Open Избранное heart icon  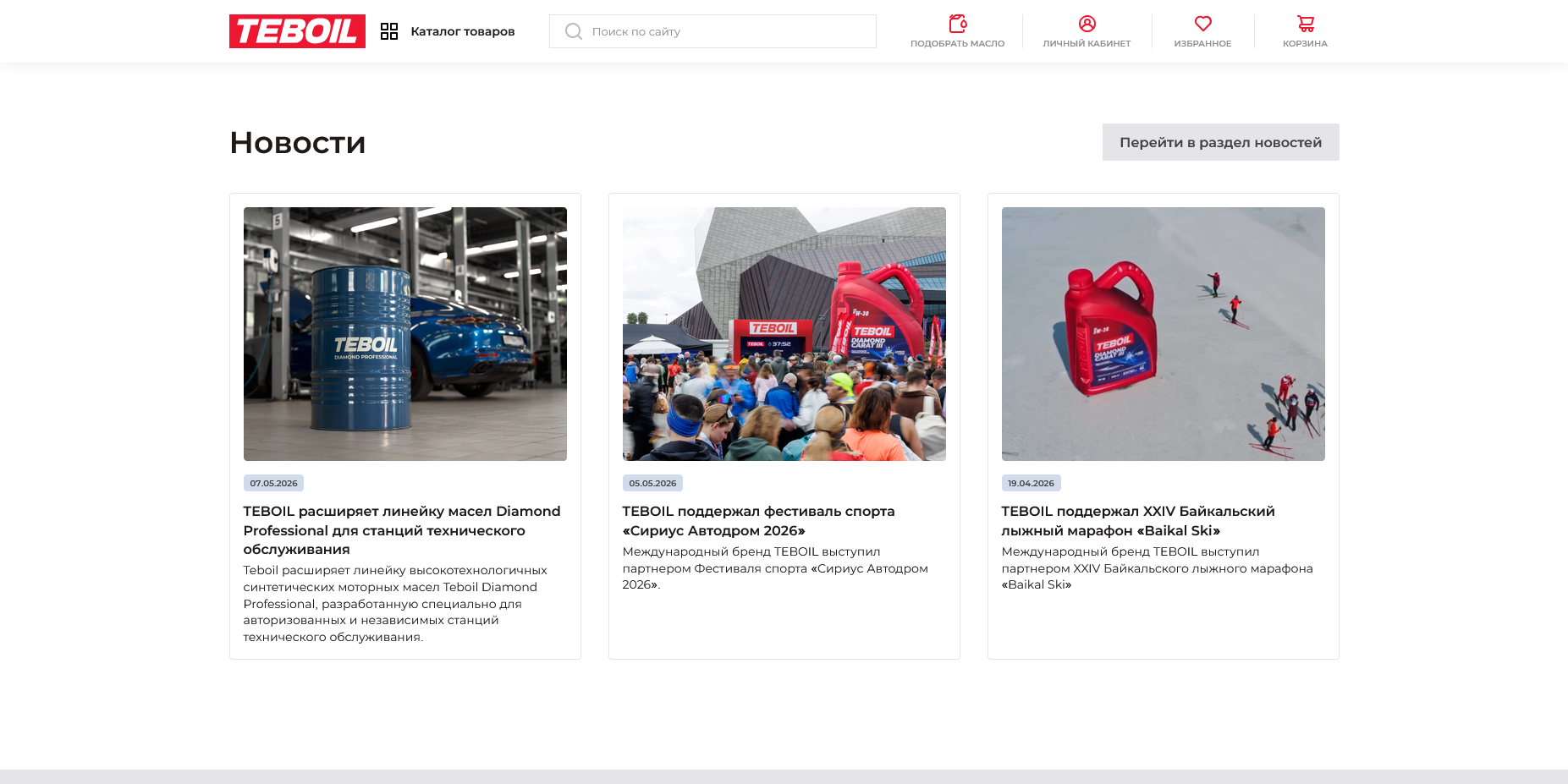tap(1203, 24)
